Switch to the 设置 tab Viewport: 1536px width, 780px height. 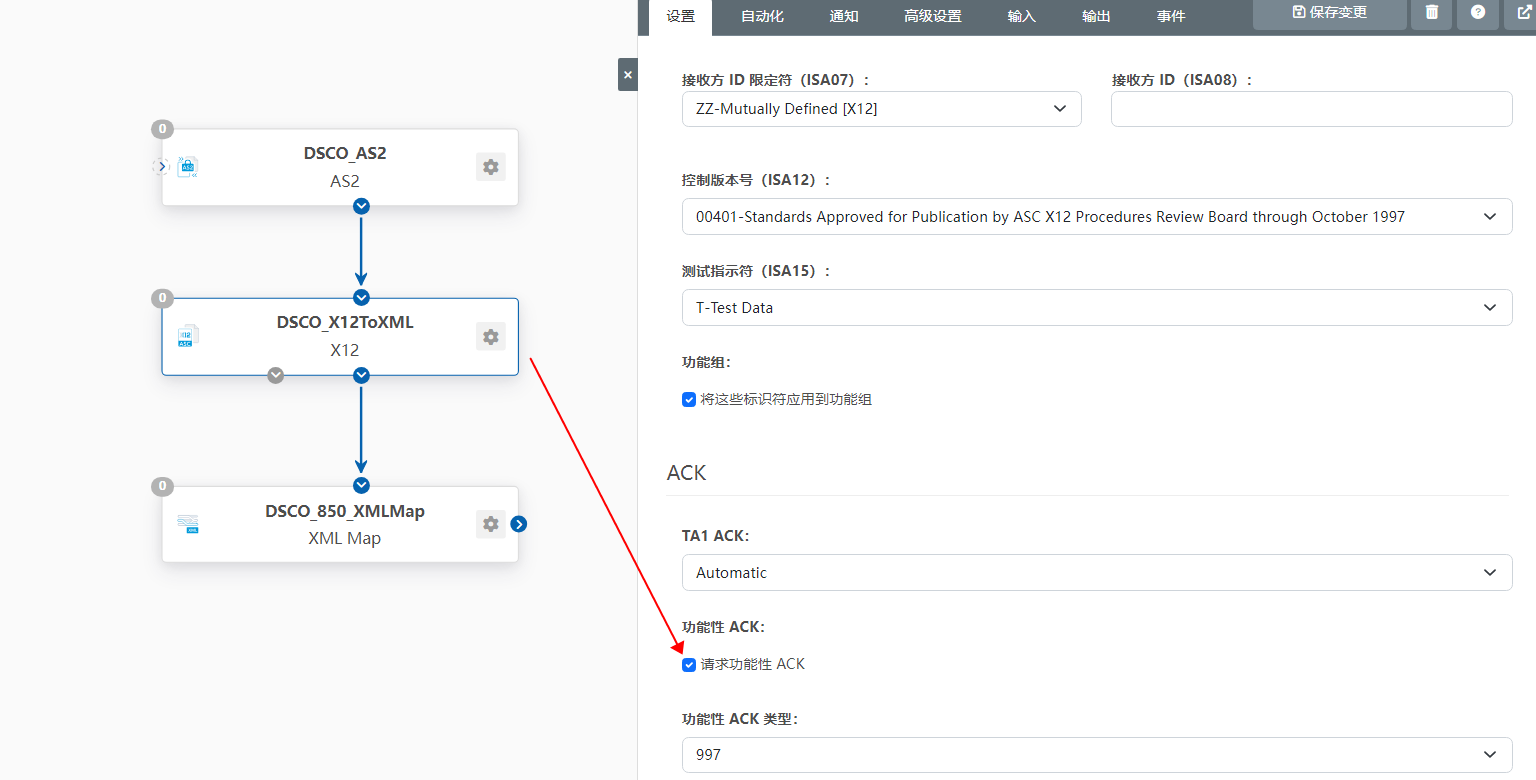681,16
